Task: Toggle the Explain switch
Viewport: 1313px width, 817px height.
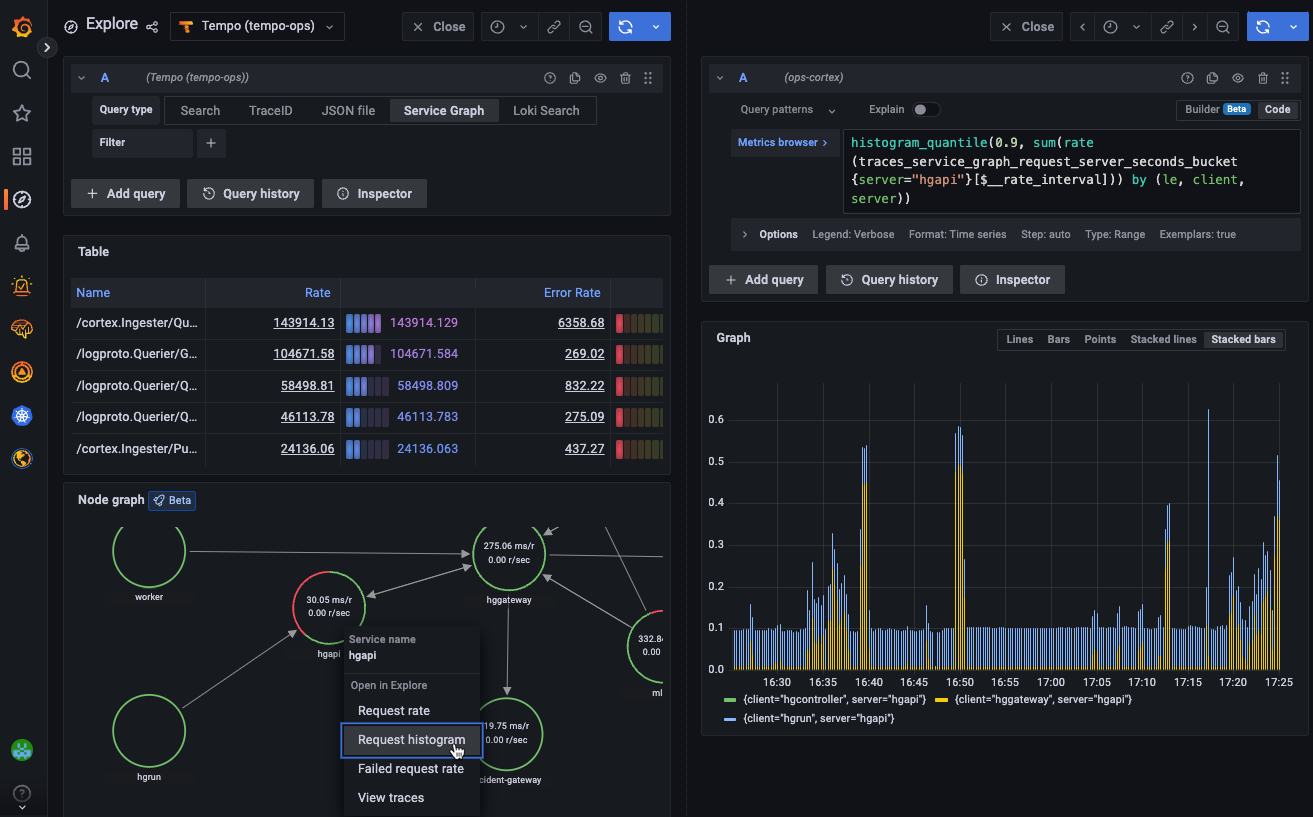Action: (925, 110)
